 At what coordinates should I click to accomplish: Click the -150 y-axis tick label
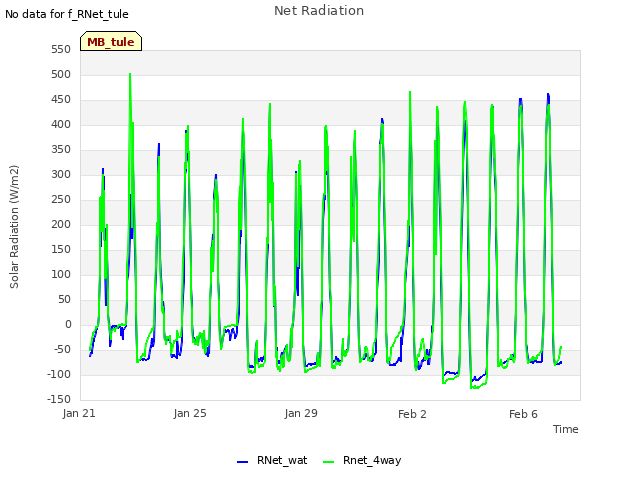pos(59,399)
